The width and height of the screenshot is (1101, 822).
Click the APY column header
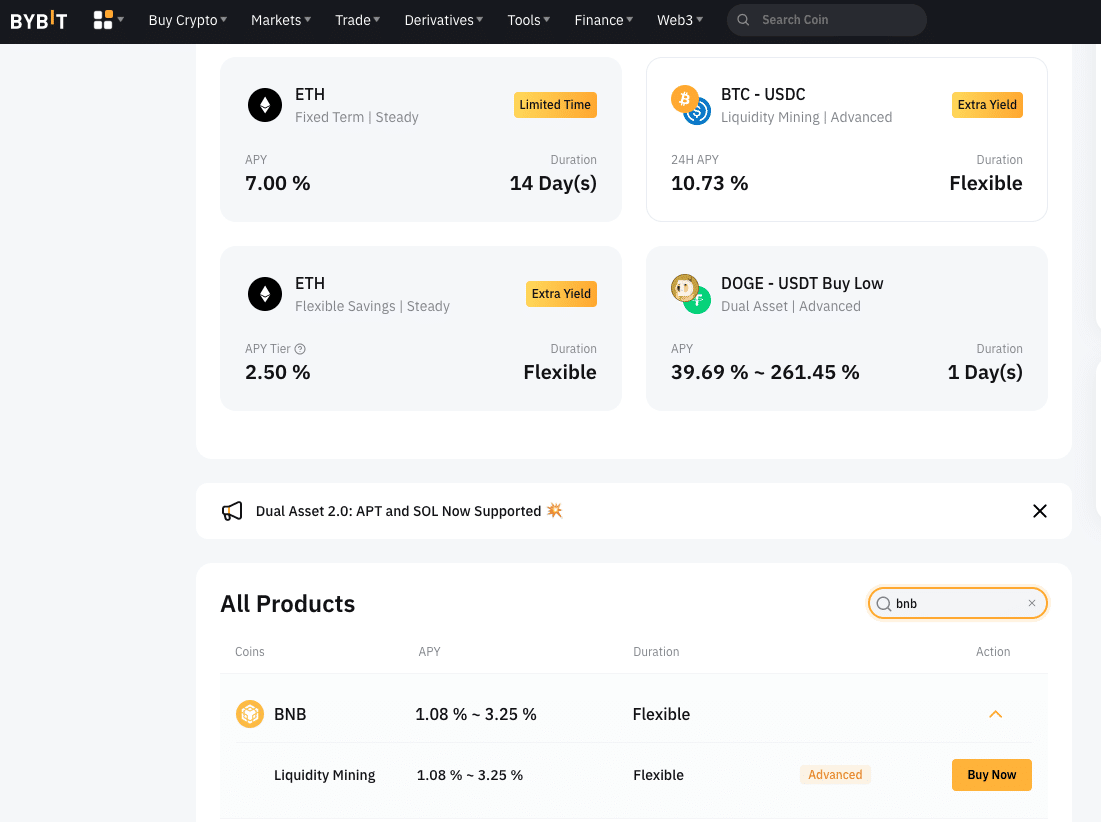tap(429, 651)
